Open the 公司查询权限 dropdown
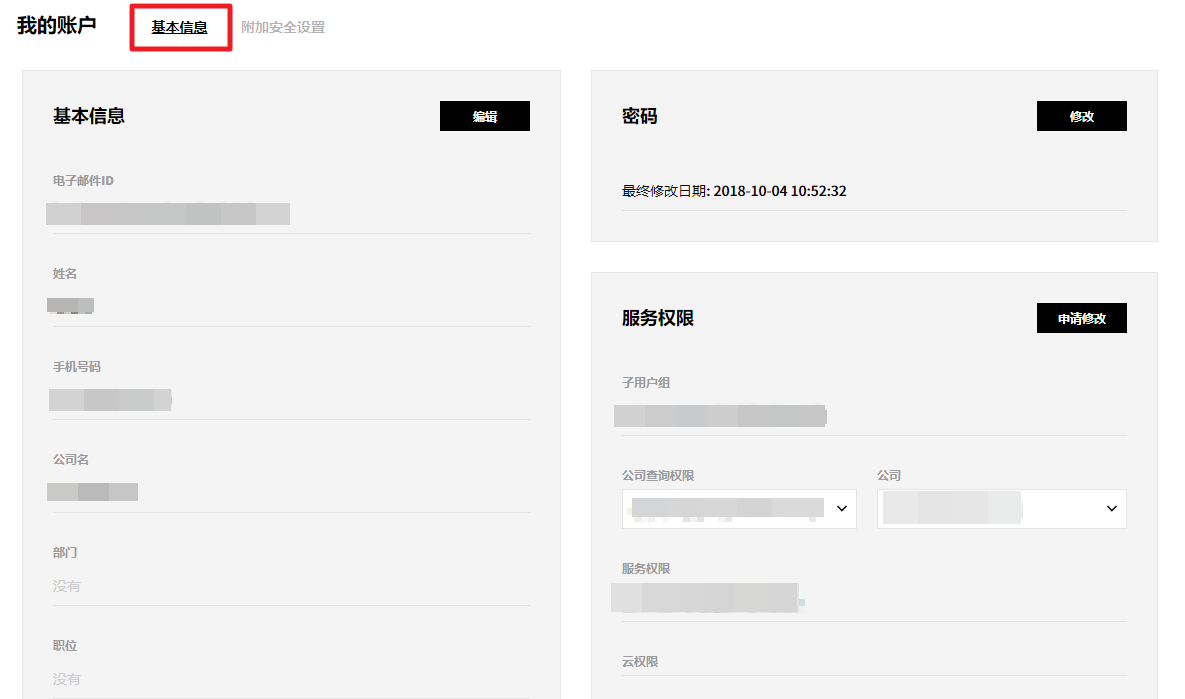This screenshot has width=1185, height=699. [x=738, y=509]
